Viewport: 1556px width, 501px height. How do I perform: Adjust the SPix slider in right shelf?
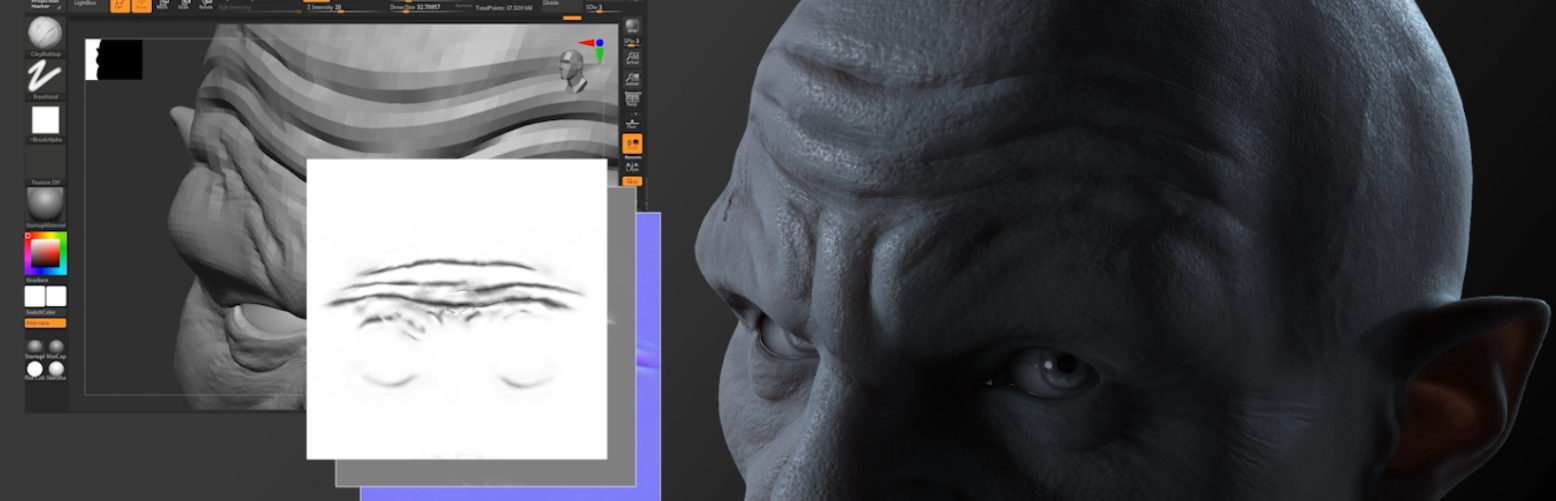coord(632,41)
